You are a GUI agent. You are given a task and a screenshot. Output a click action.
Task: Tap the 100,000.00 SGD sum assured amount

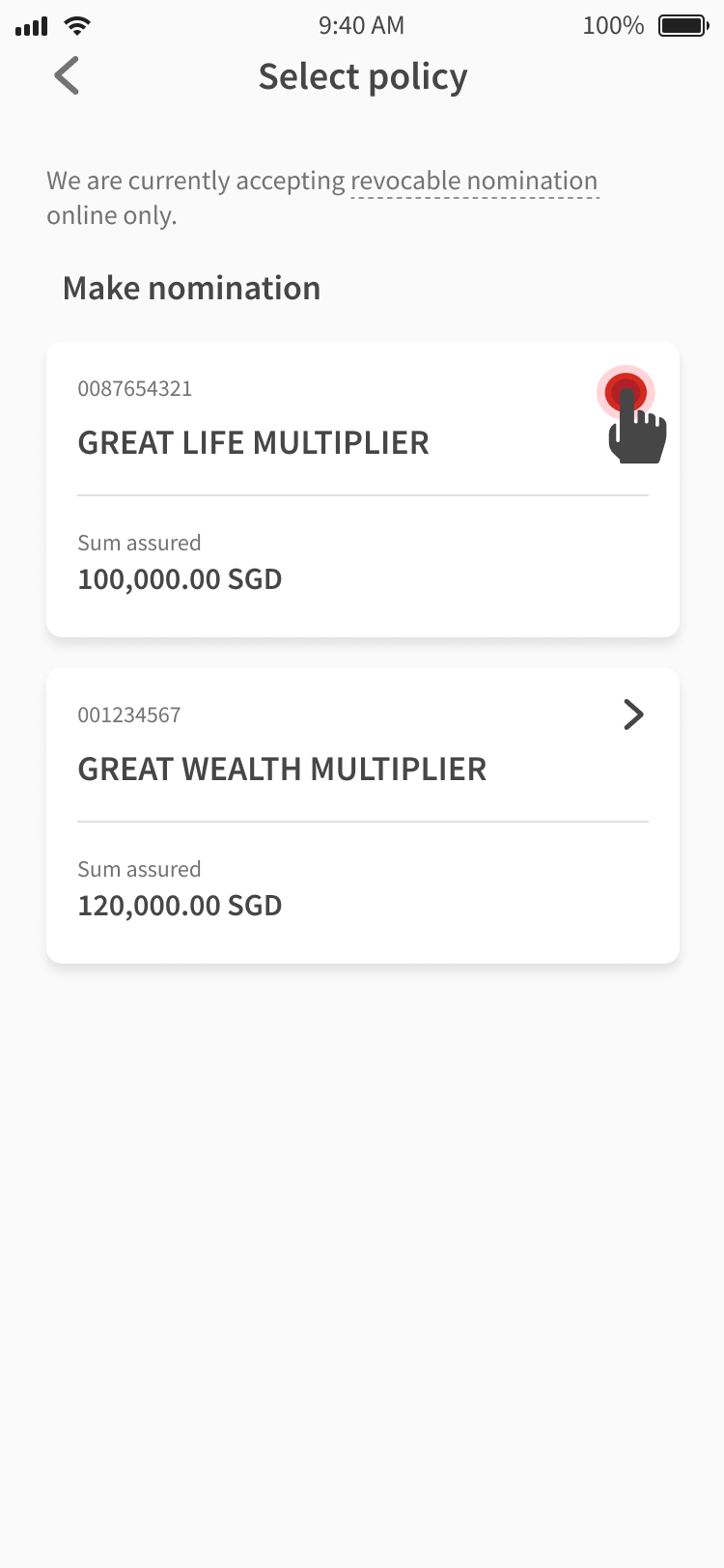[180, 579]
